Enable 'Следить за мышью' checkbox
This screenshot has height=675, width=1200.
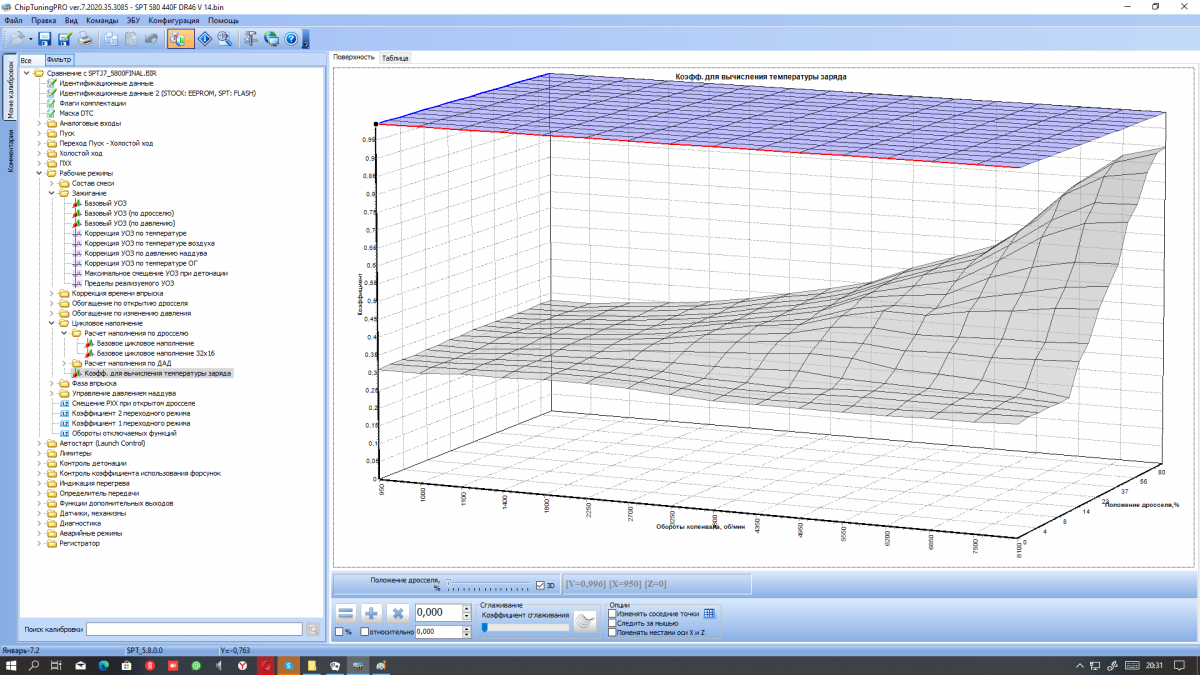(x=612, y=623)
